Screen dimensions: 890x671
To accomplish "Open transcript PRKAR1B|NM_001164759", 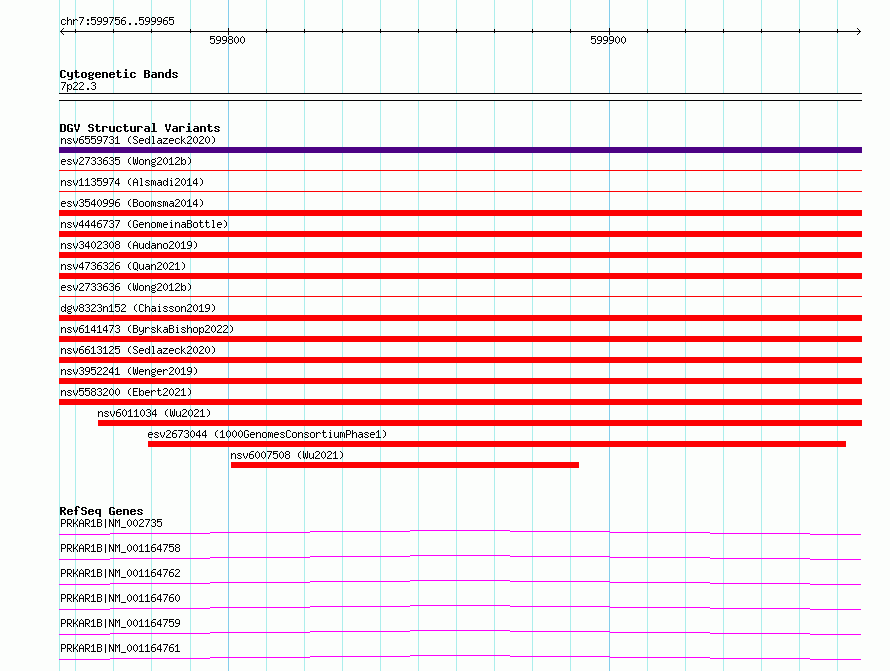I will (120, 623).
